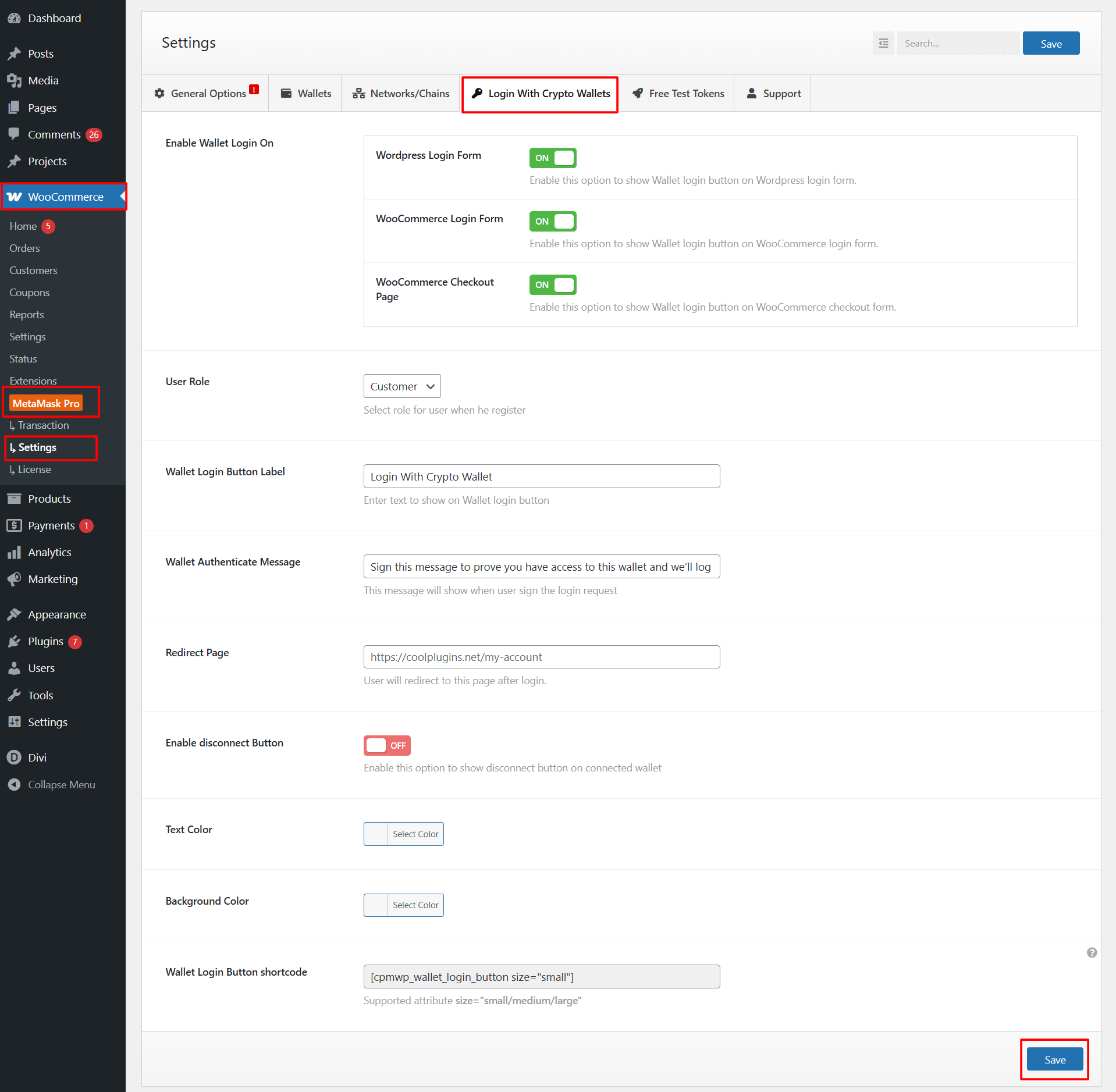Open the Text Color picker swatch
Screen dimensions: 1116x1092
tap(376, 834)
